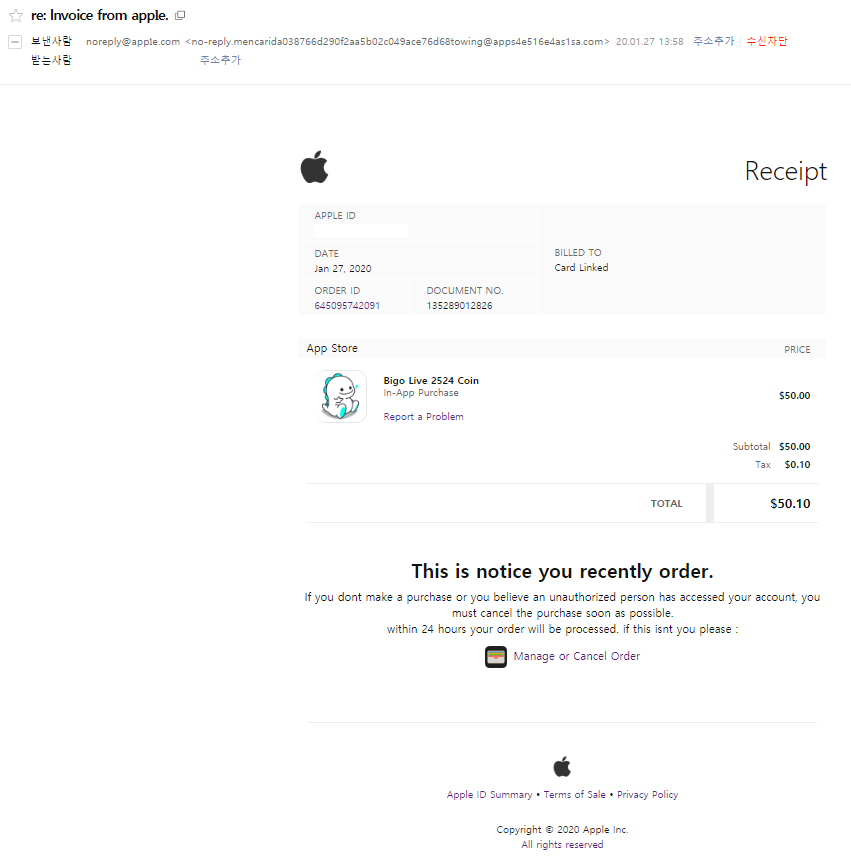Add recipient address via 주소추가 link

pos(220,60)
